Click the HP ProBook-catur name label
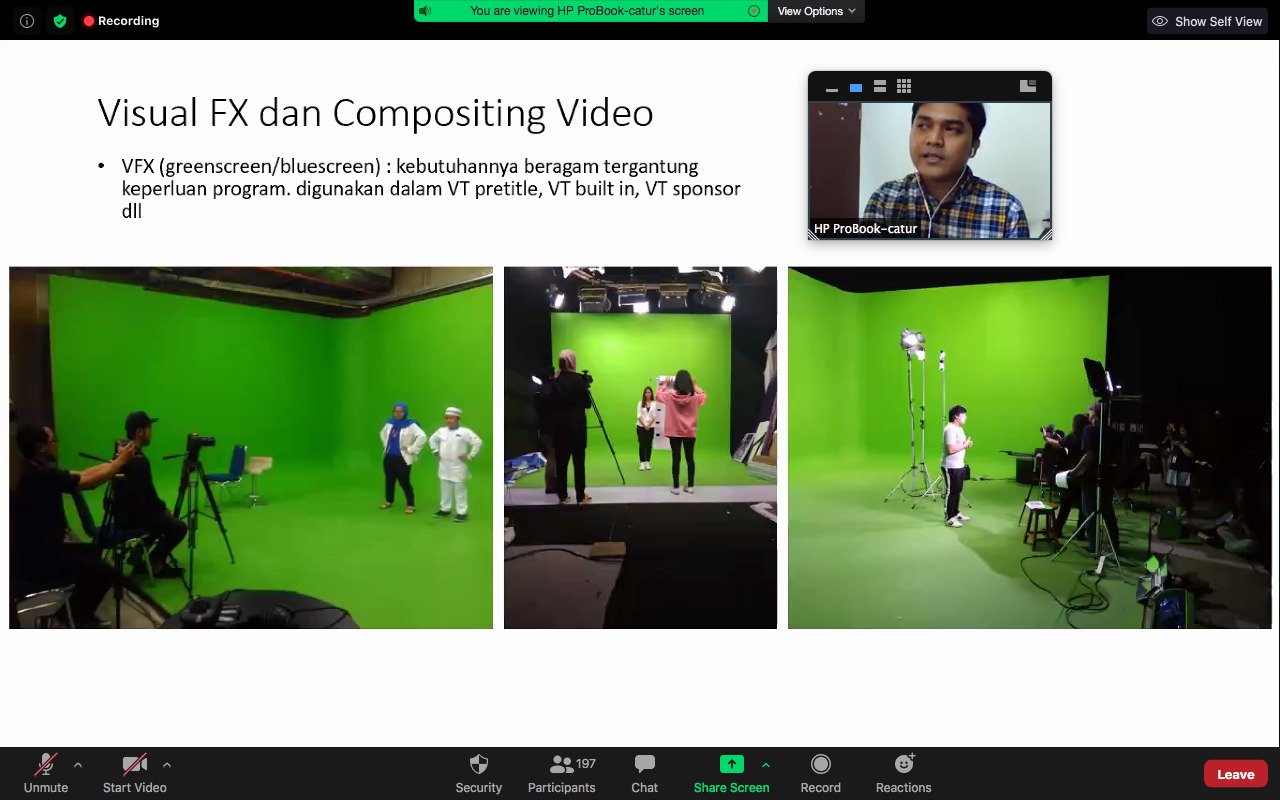 point(866,229)
